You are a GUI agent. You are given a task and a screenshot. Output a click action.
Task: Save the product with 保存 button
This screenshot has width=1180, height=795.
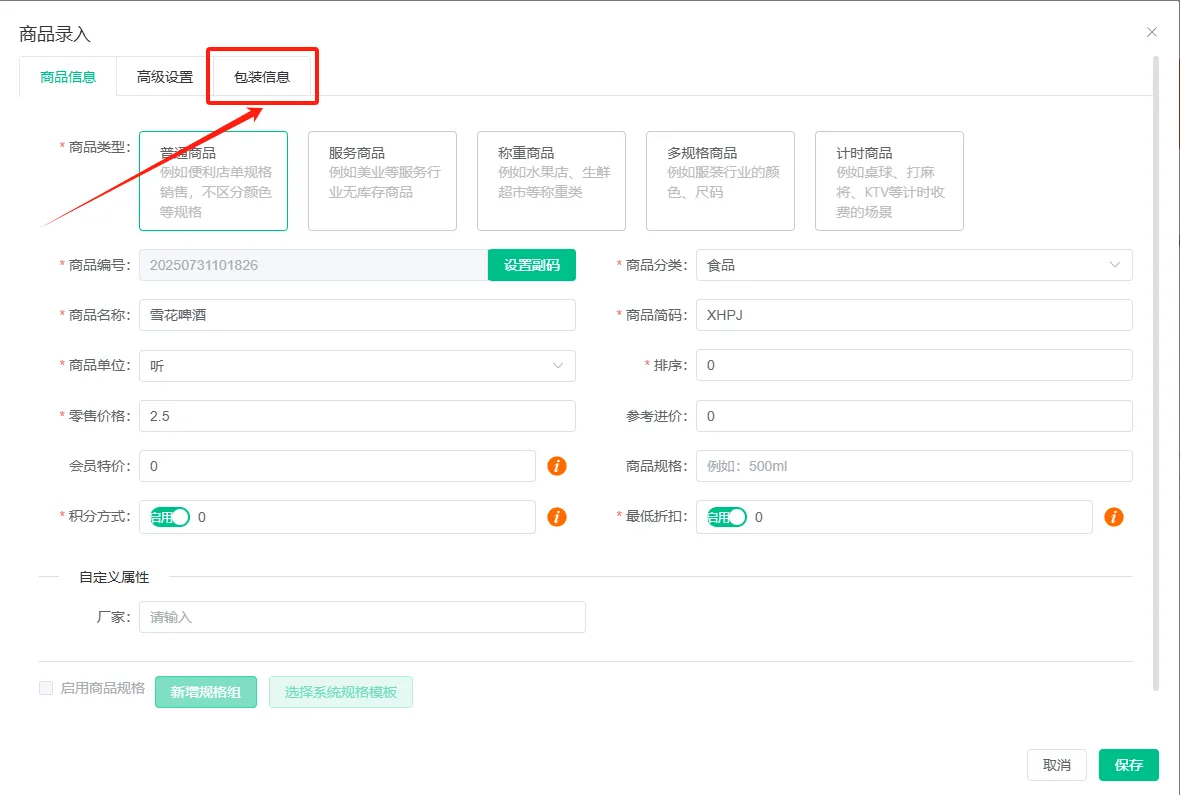[x=1128, y=765]
